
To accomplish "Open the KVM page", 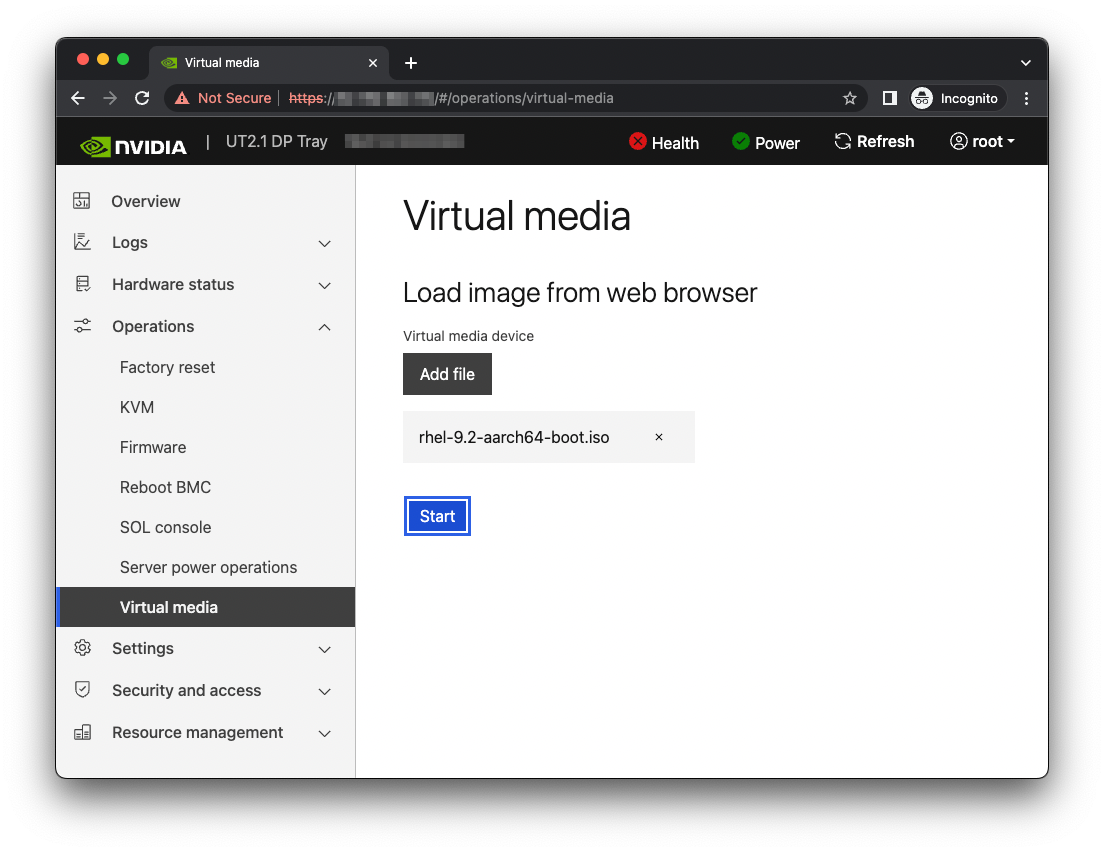I will (137, 407).
